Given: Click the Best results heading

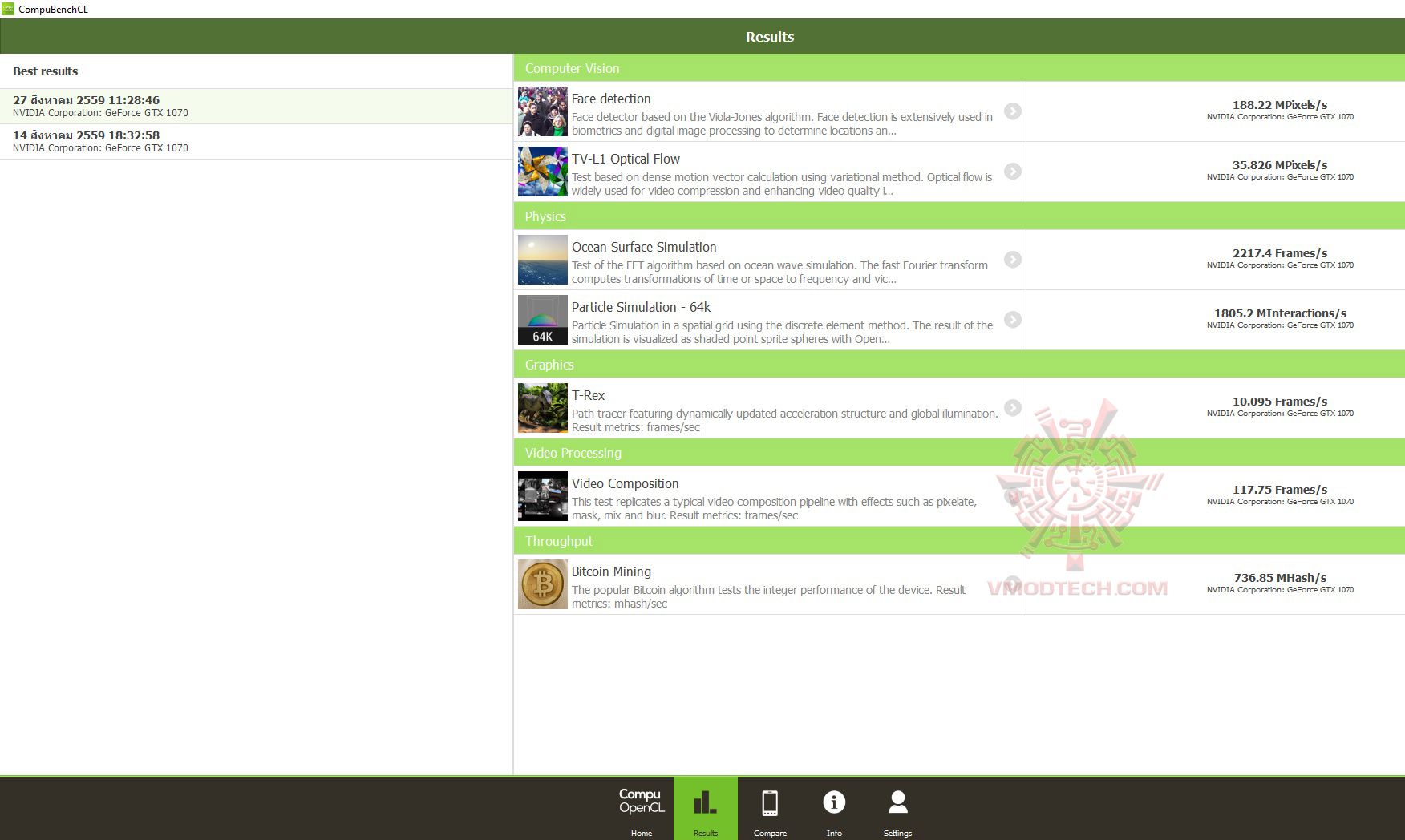Looking at the screenshot, I should pos(46,71).
